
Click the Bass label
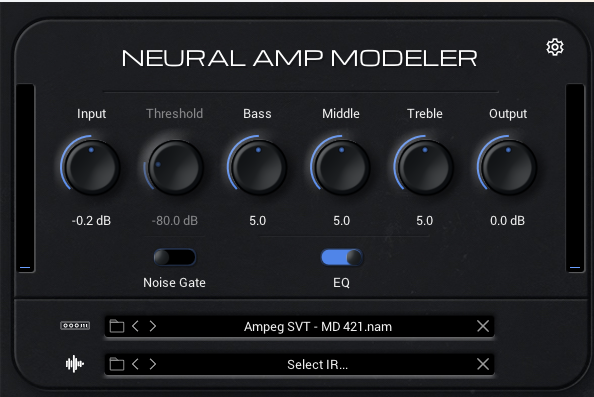(258, 114)
